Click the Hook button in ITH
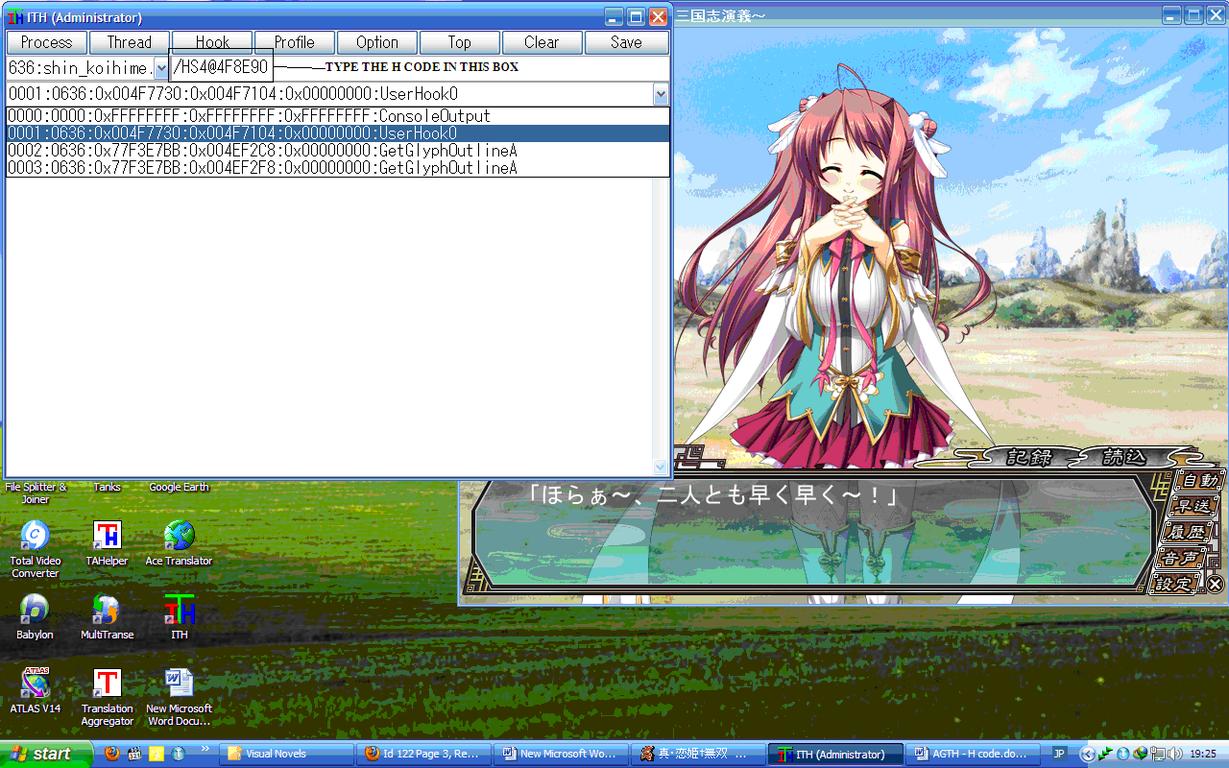 (212, 42)
